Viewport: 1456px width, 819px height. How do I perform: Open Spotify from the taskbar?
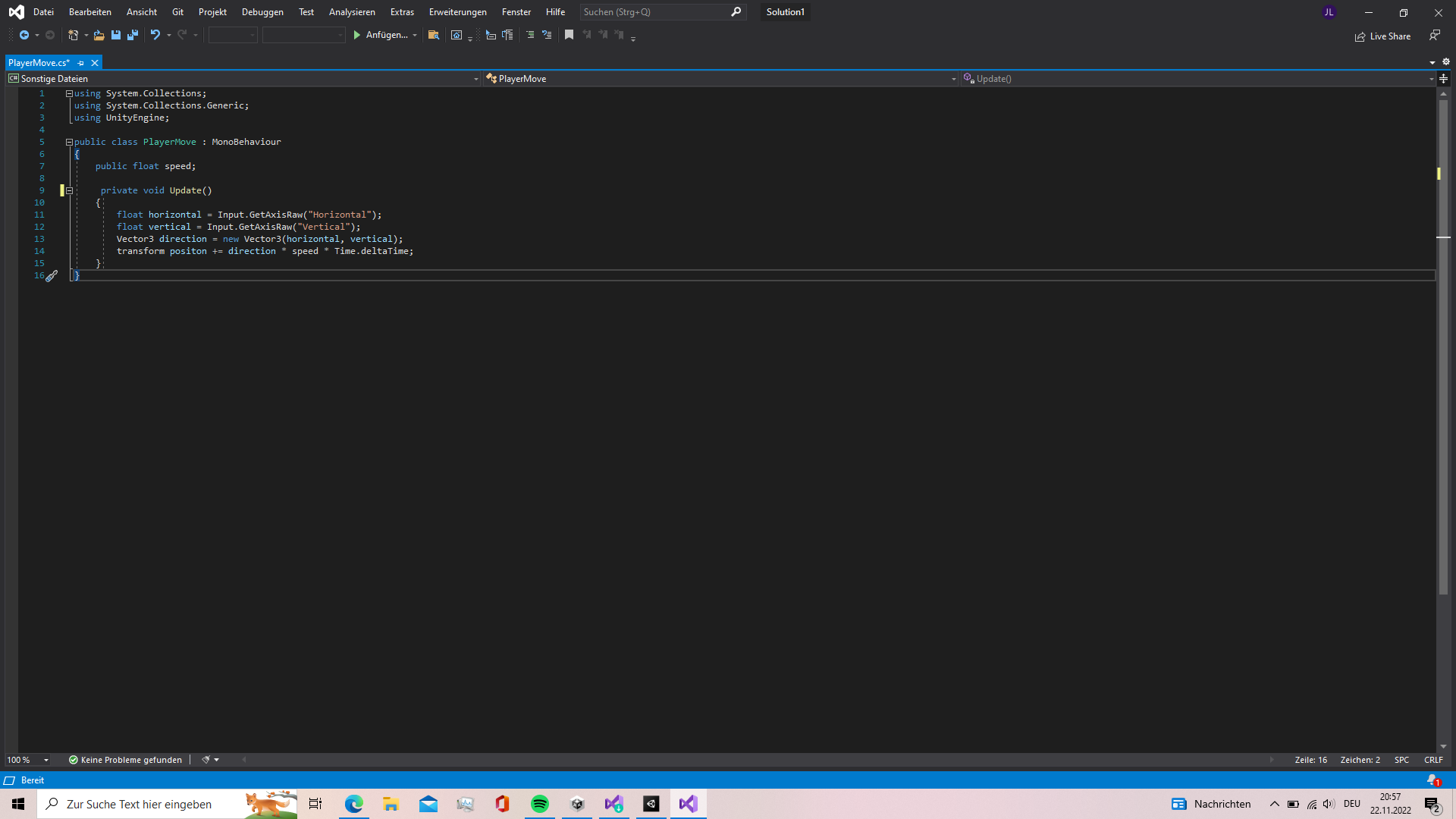tap(540, 804)
